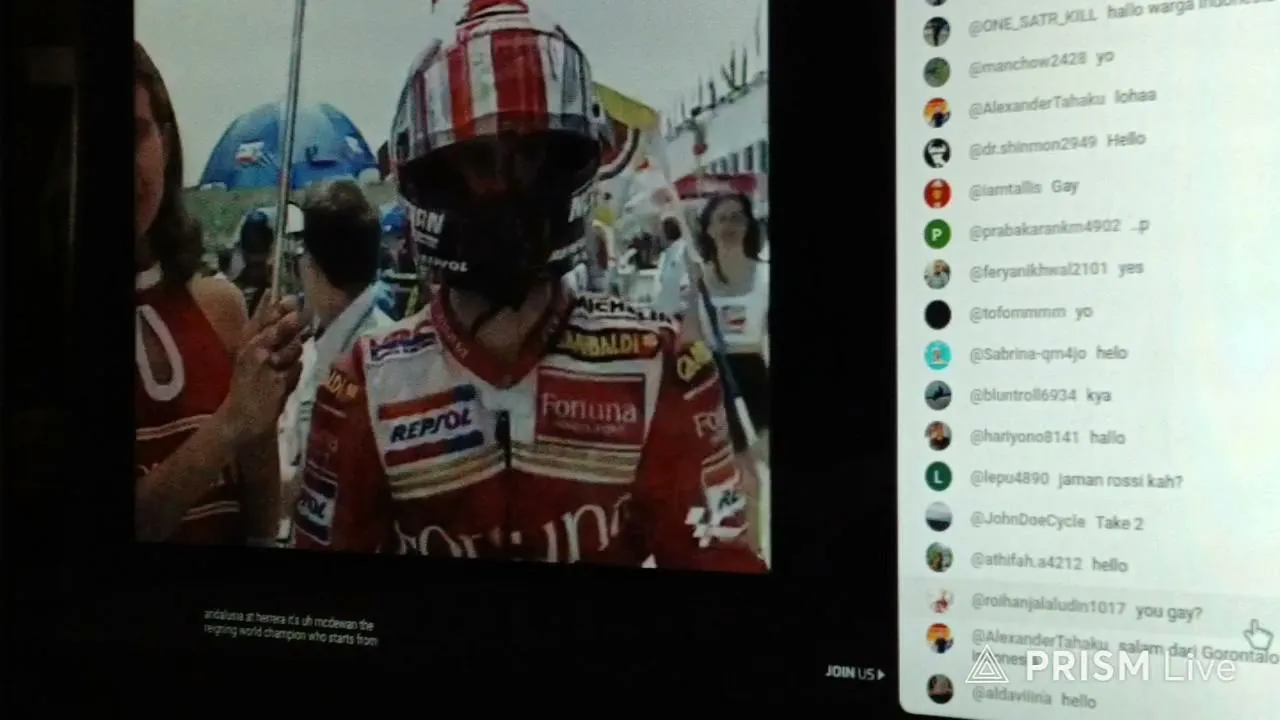
Task: Click the 'JOIN US' link below the video
Action: (855, 673)
